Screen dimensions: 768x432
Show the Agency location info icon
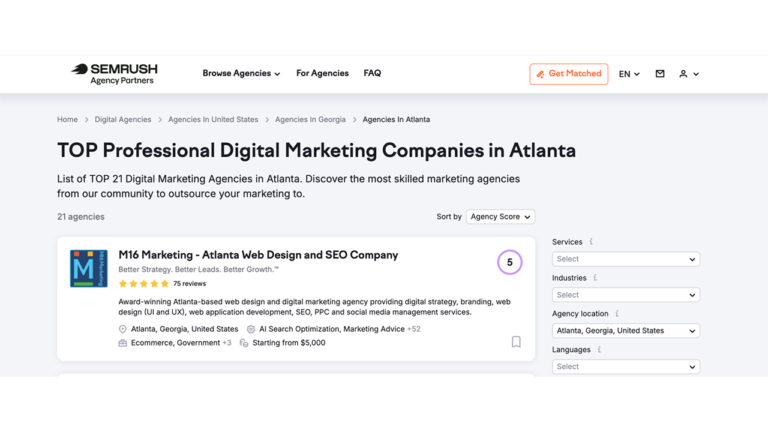(617, 313)
